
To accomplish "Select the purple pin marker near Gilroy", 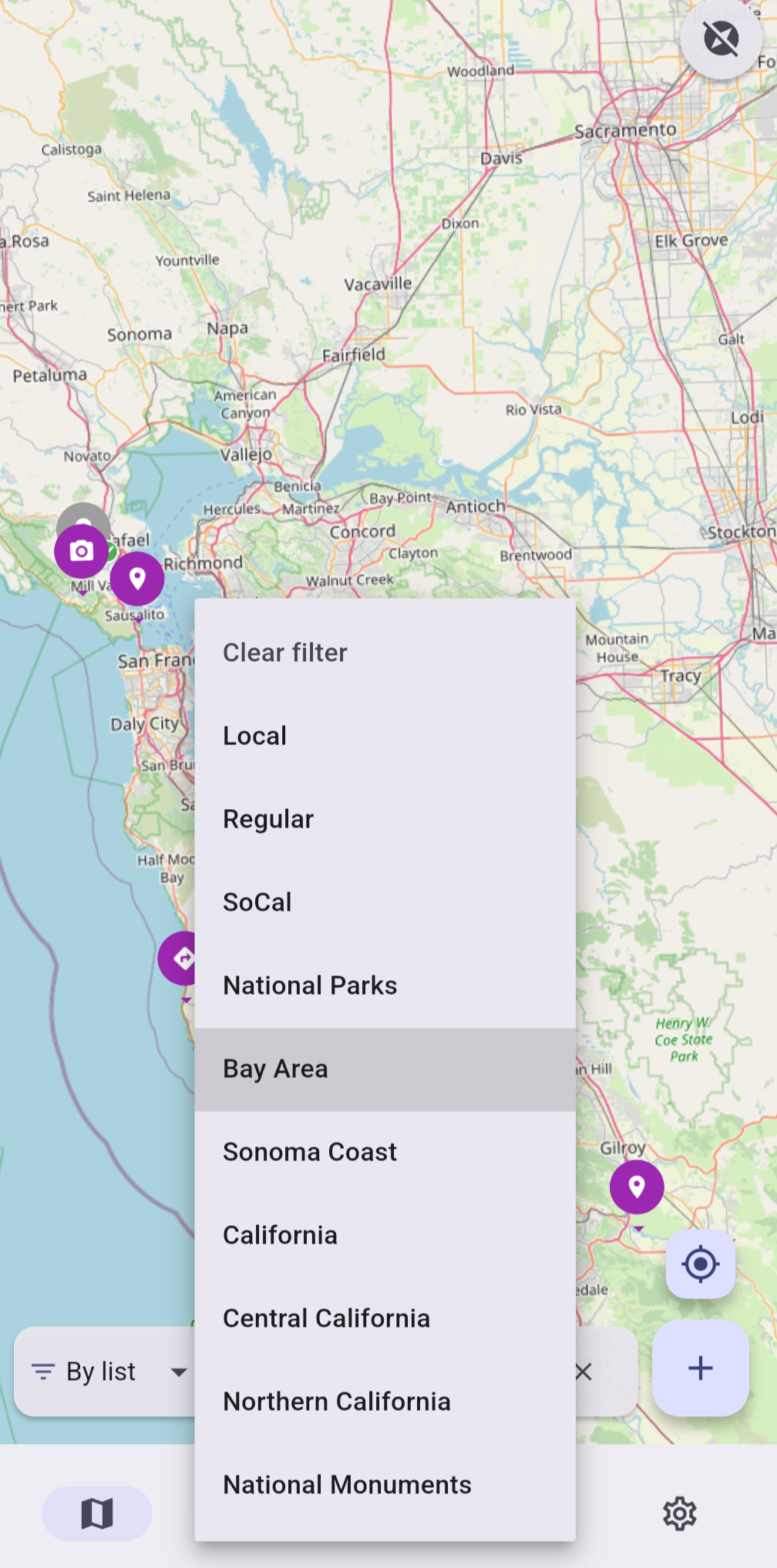I will click(636, 1187).
